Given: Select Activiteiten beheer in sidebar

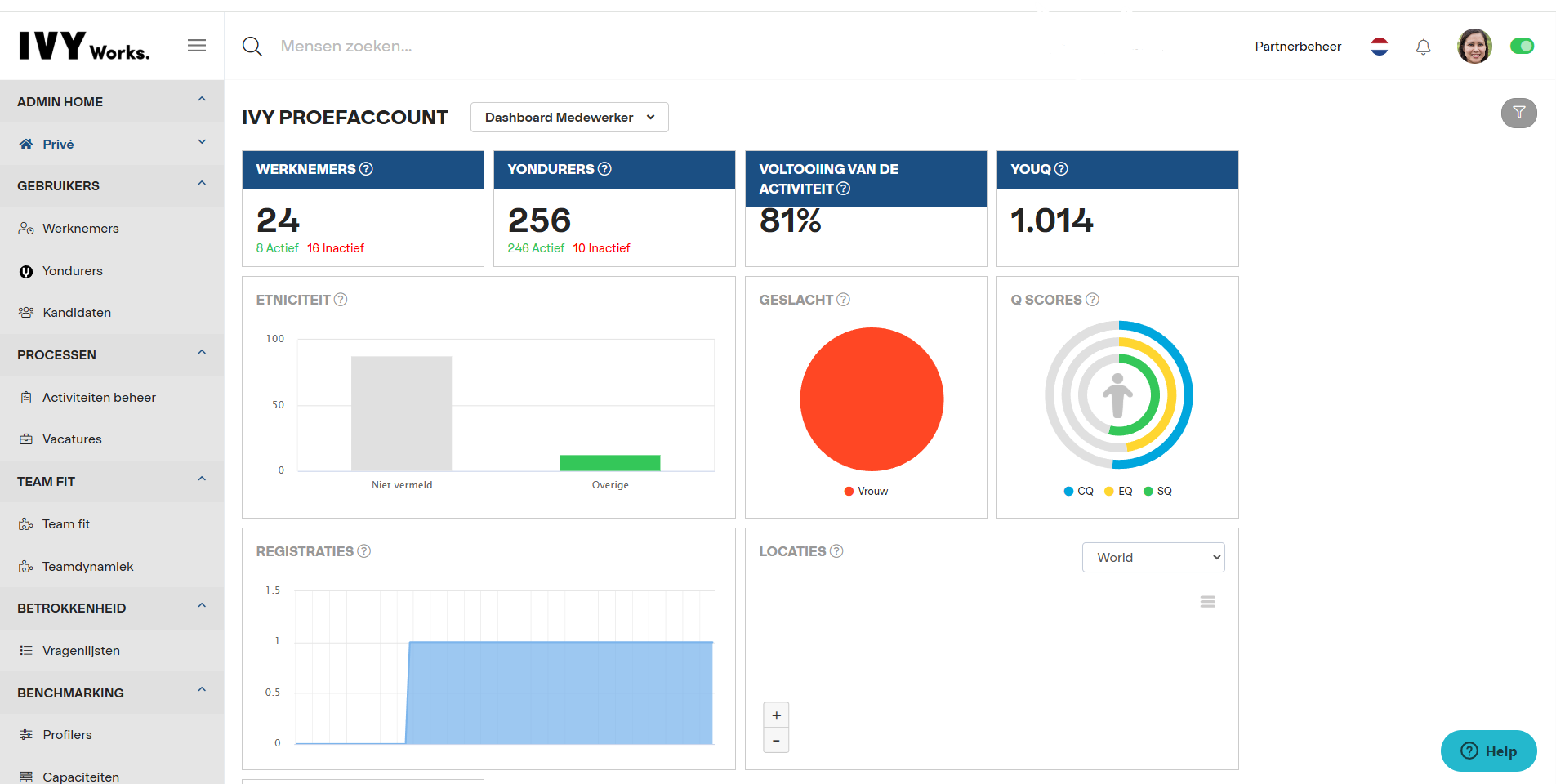Looking at the screenshot, I should pos(99,398).
